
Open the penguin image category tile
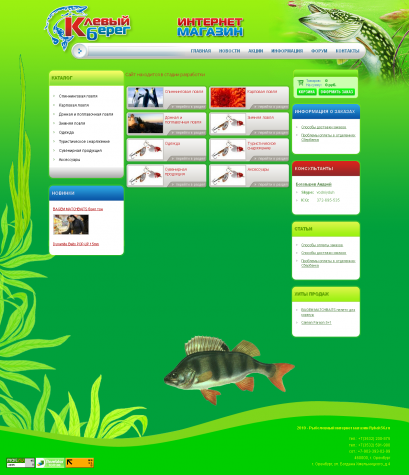pos(145,97)
